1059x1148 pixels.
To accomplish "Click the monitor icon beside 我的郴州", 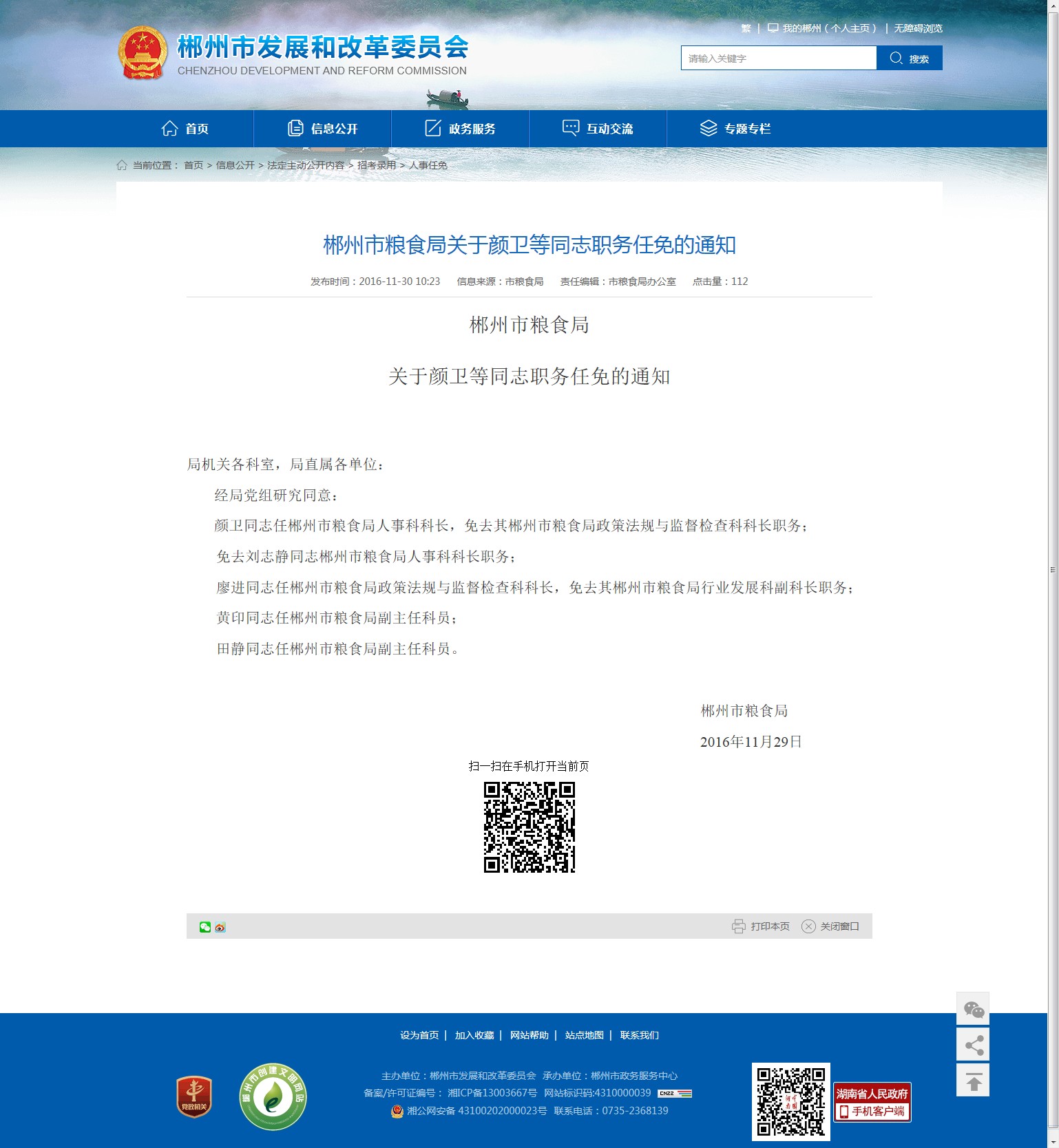I will 773,28.
